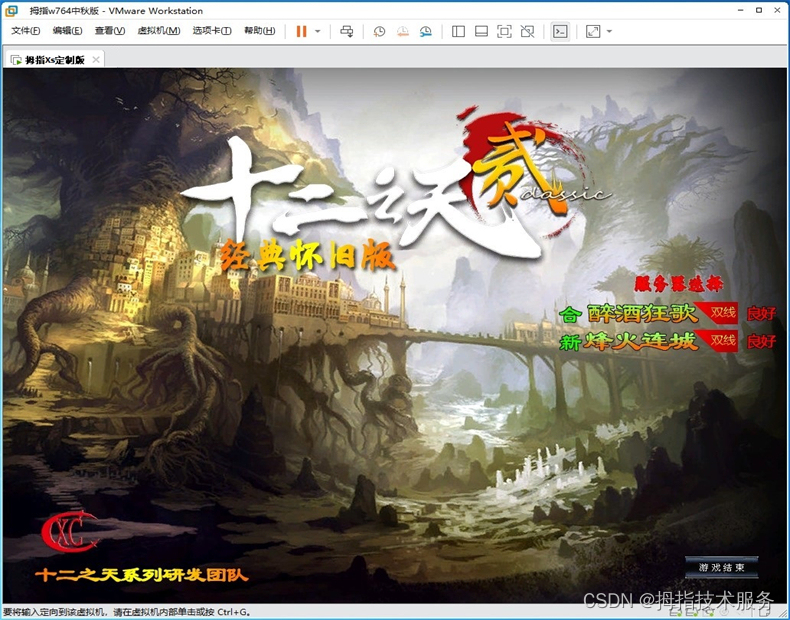Select the 醉酒狂歌 server
The image size is (790, 620).
coord(643,313)
